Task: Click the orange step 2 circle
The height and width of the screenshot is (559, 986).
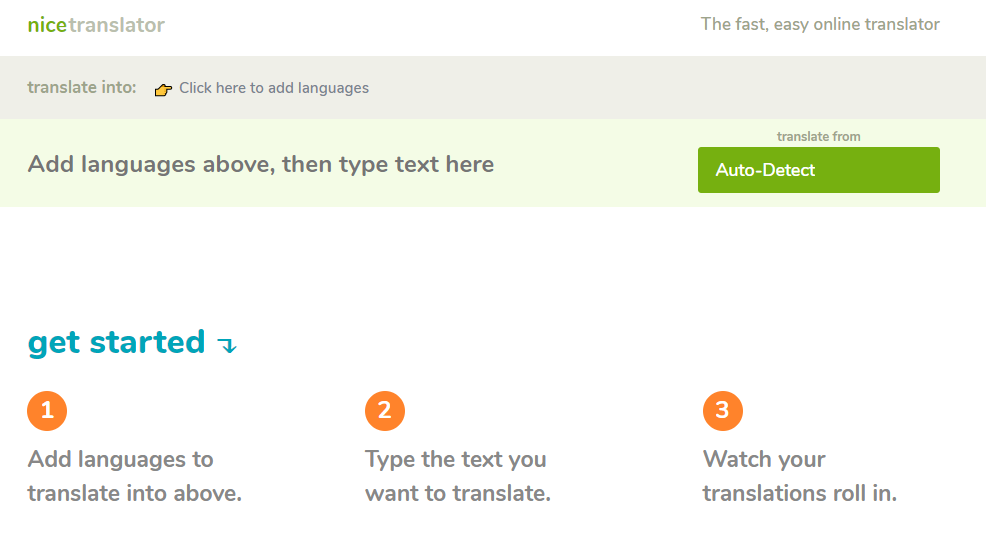Action: point(385,410)
